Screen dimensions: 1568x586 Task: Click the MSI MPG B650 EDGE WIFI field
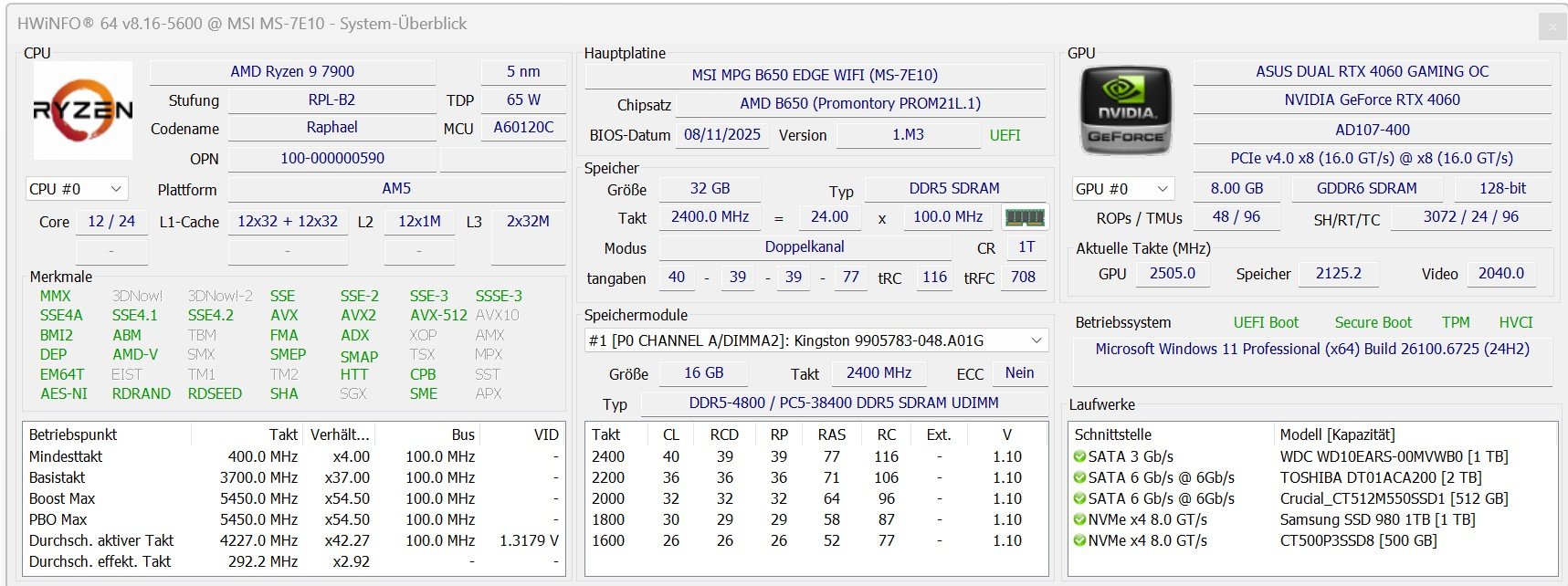coord(815,75)
